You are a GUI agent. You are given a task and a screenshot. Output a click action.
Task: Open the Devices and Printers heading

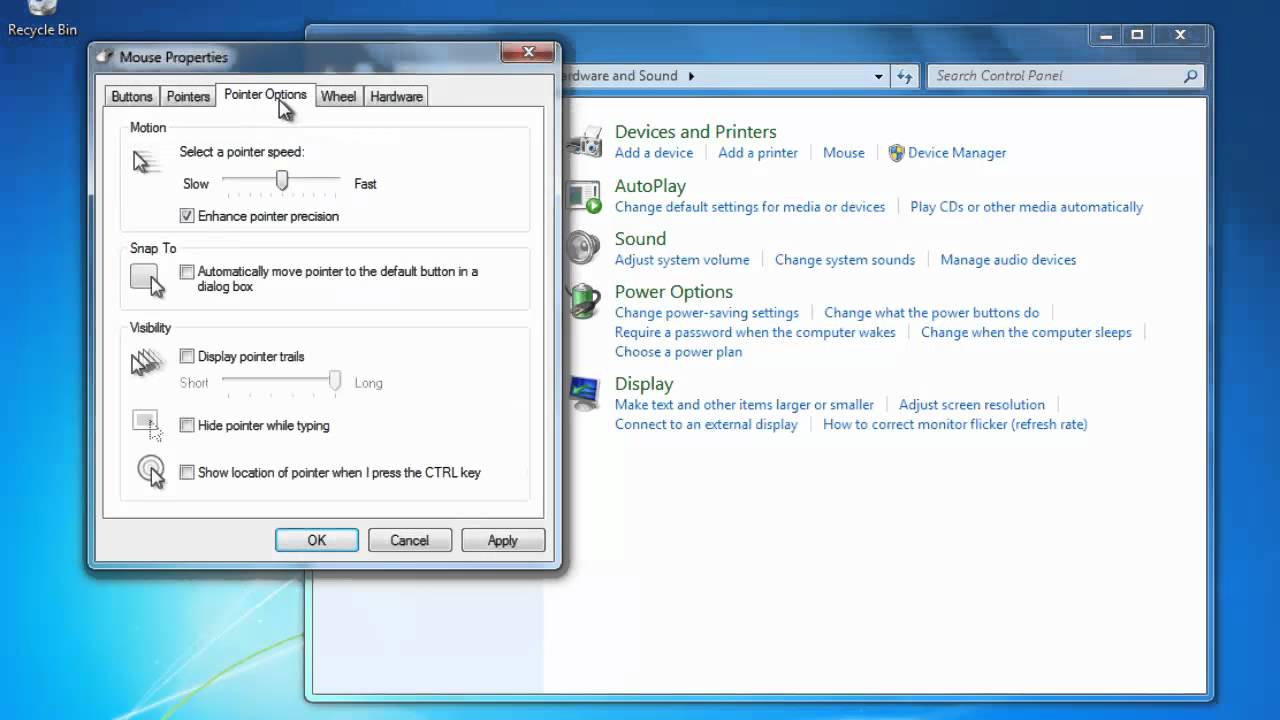coord(695,132)
